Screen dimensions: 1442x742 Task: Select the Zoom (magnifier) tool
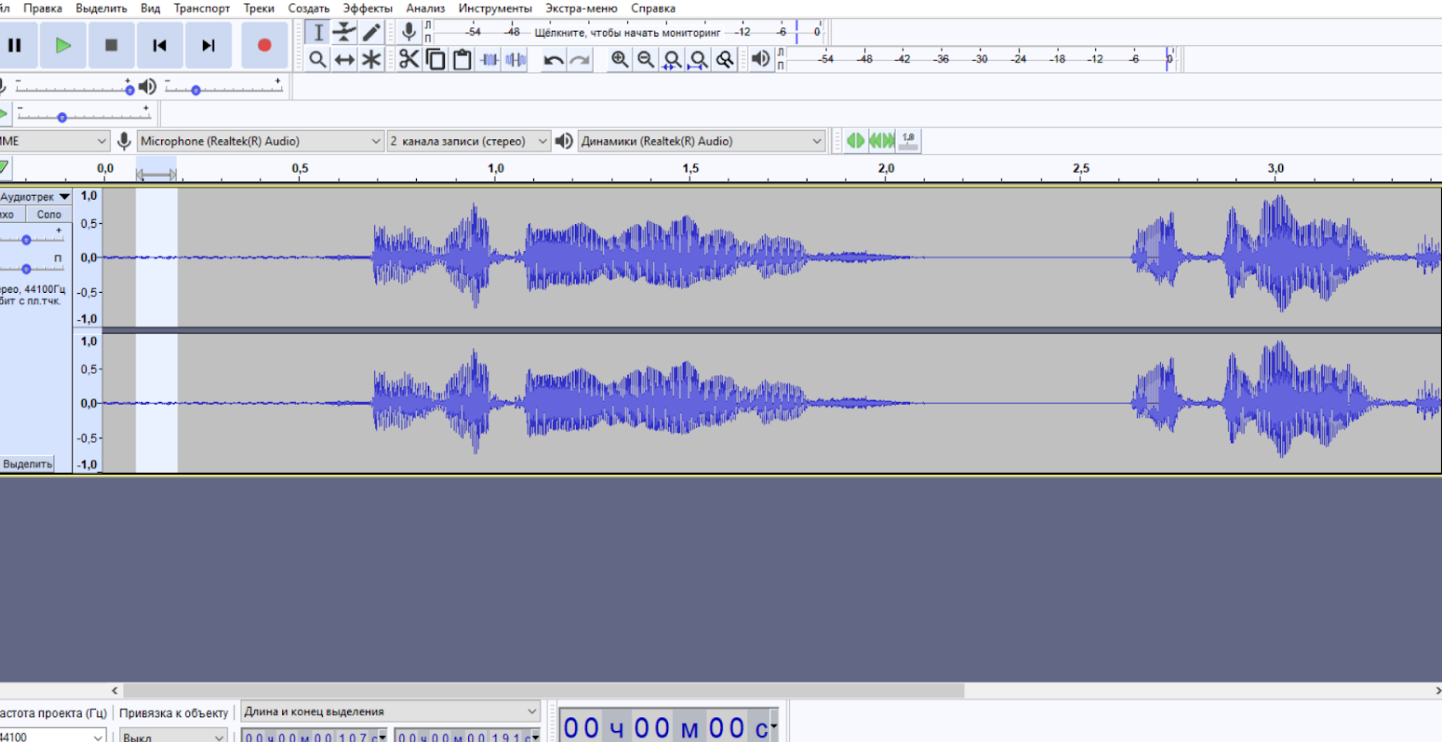[318, 60]
